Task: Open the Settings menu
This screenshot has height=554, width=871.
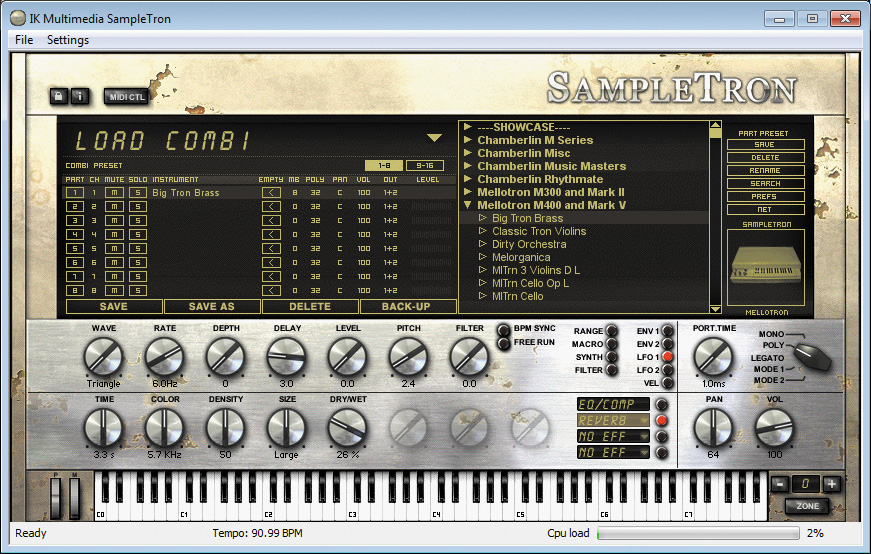Action: 68,40
